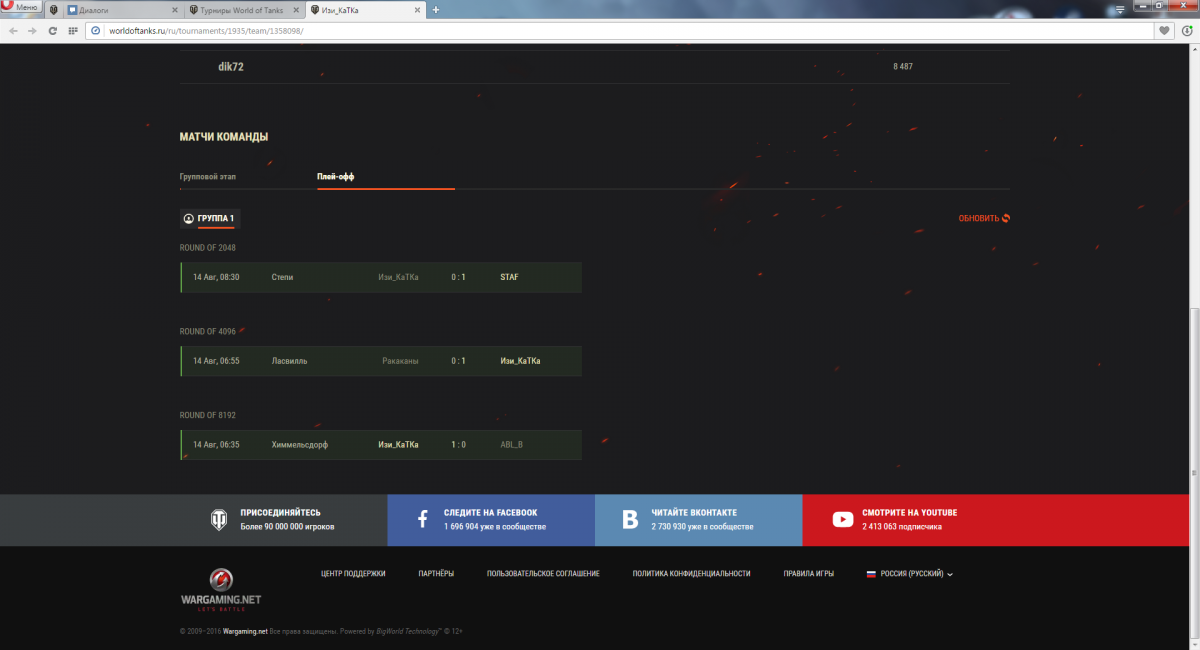Open the browser downloads icon
Image resolution: width=1200 pixels, height=650 pixels.
pos(1186,31)
